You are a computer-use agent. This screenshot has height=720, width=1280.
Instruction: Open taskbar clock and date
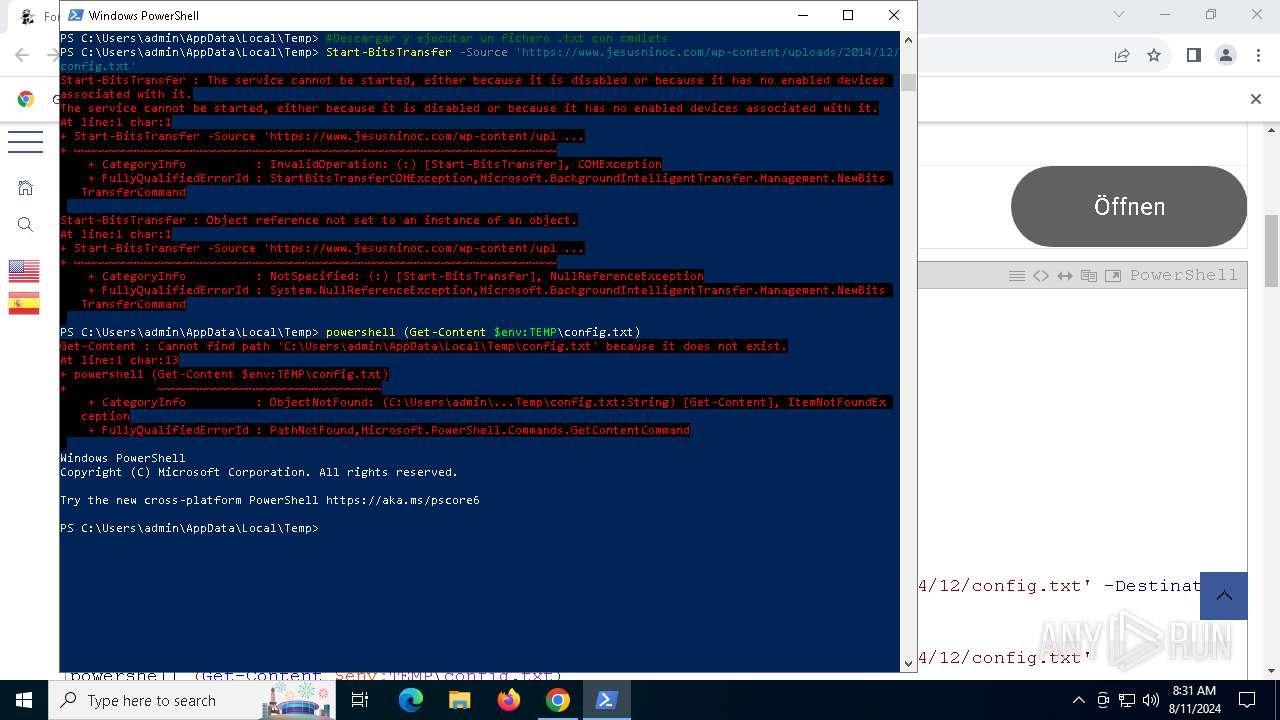tap(1194, 700)
